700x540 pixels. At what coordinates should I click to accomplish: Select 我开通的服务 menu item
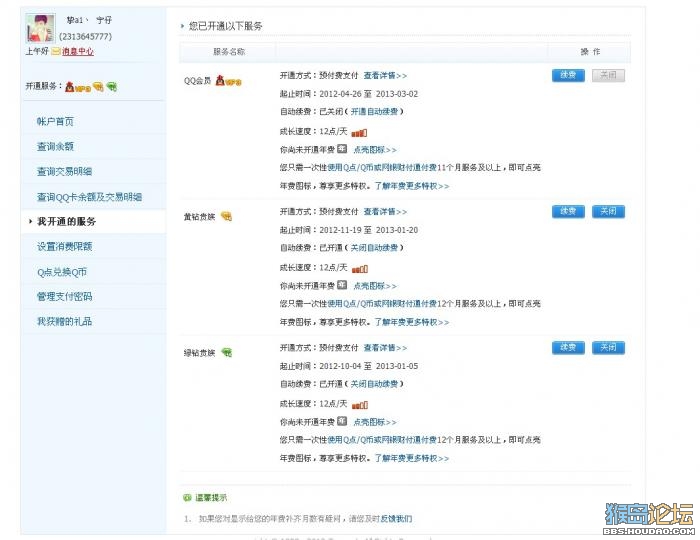coord(66,221)
